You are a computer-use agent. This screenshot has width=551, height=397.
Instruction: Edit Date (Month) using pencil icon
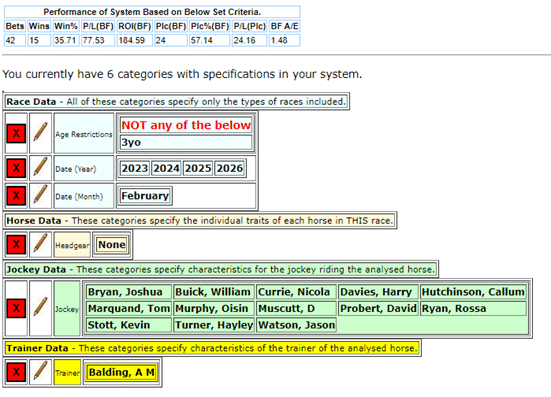40,195
